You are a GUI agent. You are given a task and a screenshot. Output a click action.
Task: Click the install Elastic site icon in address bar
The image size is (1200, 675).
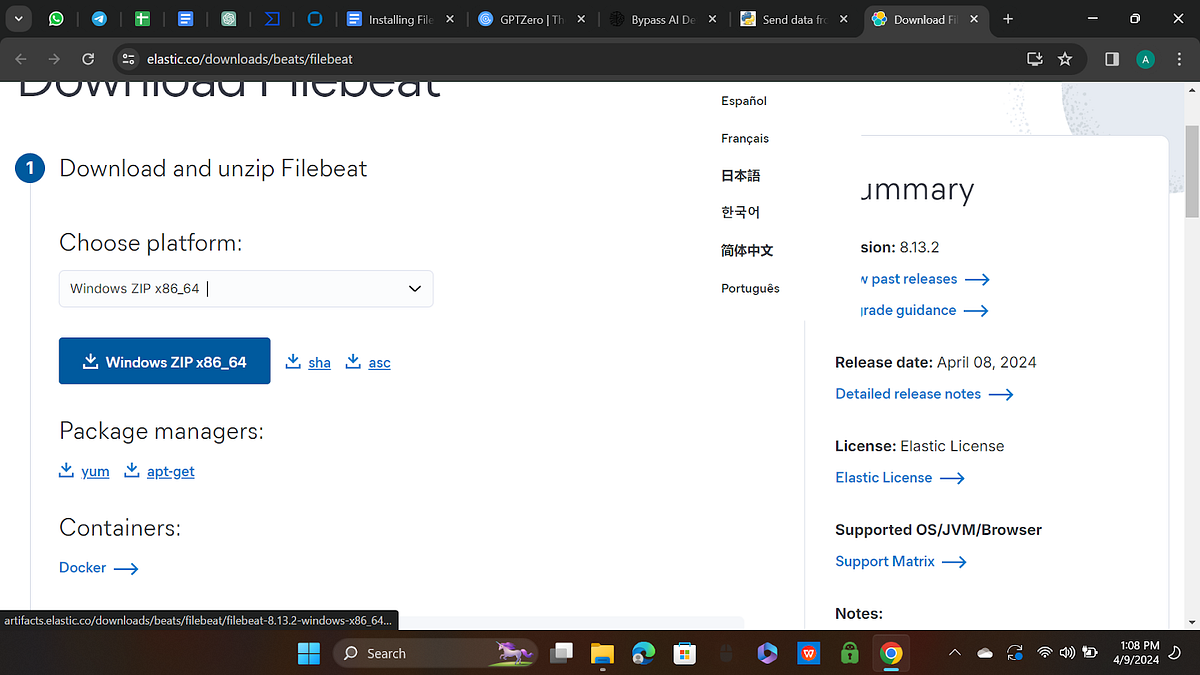click(1035, 59)
